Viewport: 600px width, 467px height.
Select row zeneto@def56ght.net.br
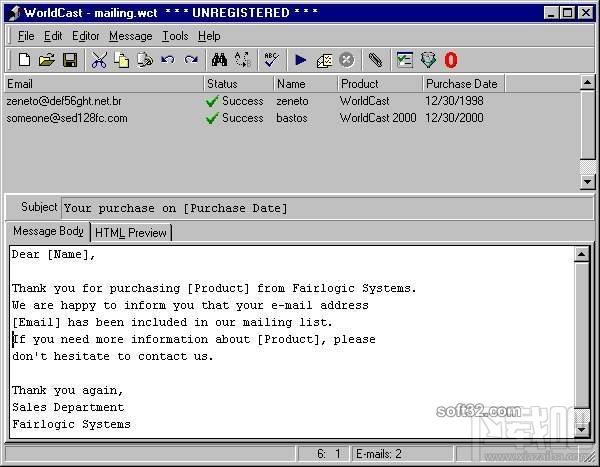point(64,101)
